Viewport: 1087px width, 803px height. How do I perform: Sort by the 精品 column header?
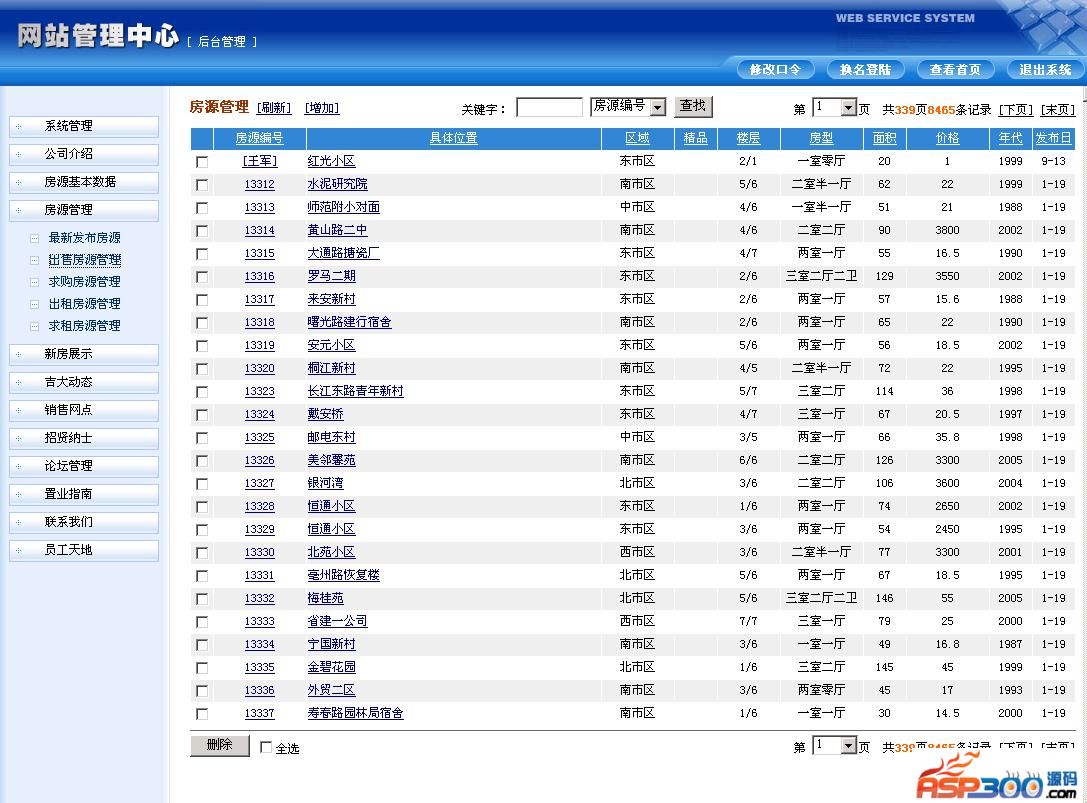695,138
